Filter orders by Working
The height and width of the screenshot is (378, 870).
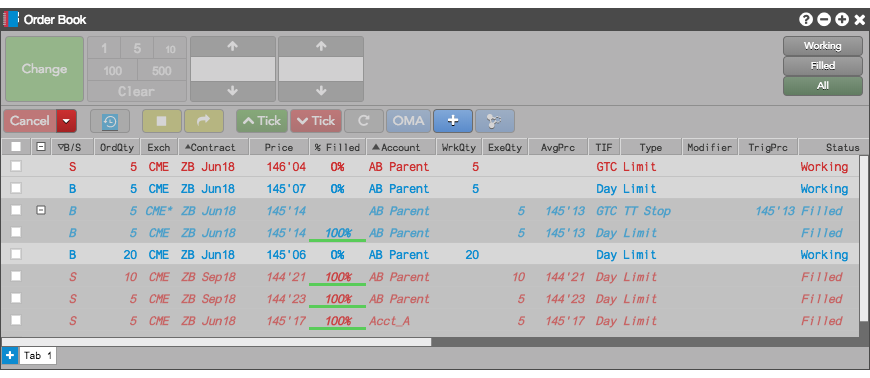coord(823,46)
